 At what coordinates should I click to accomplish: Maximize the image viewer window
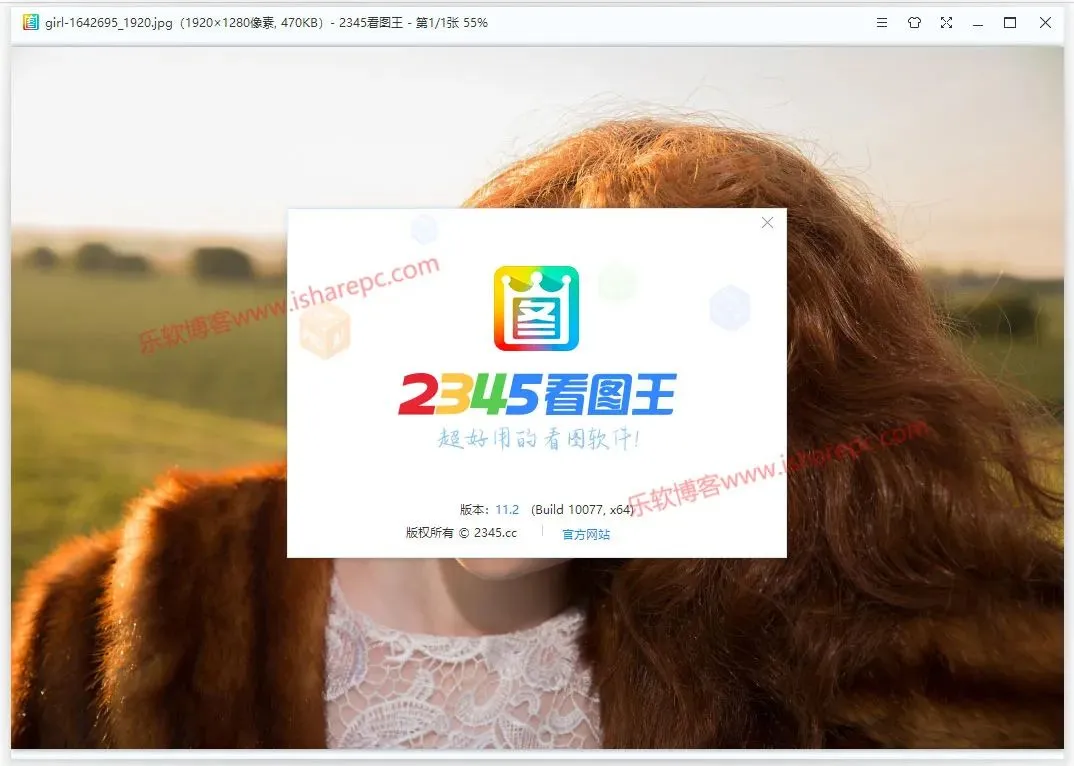point(1010,23)
